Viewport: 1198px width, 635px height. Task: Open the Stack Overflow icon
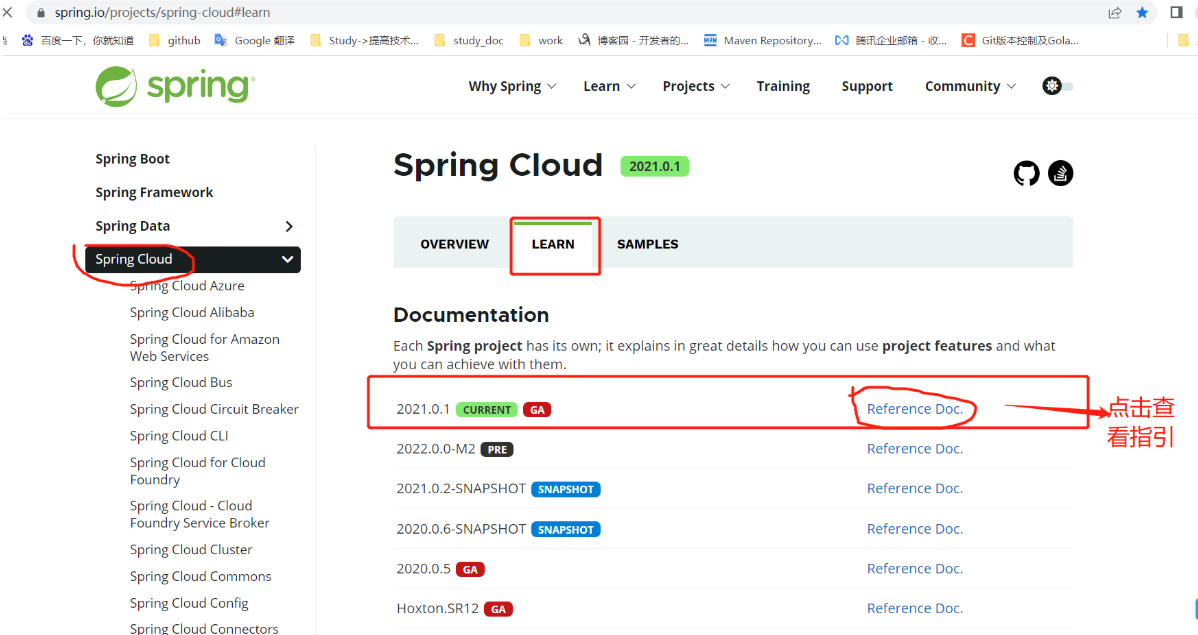(1060, 173)
